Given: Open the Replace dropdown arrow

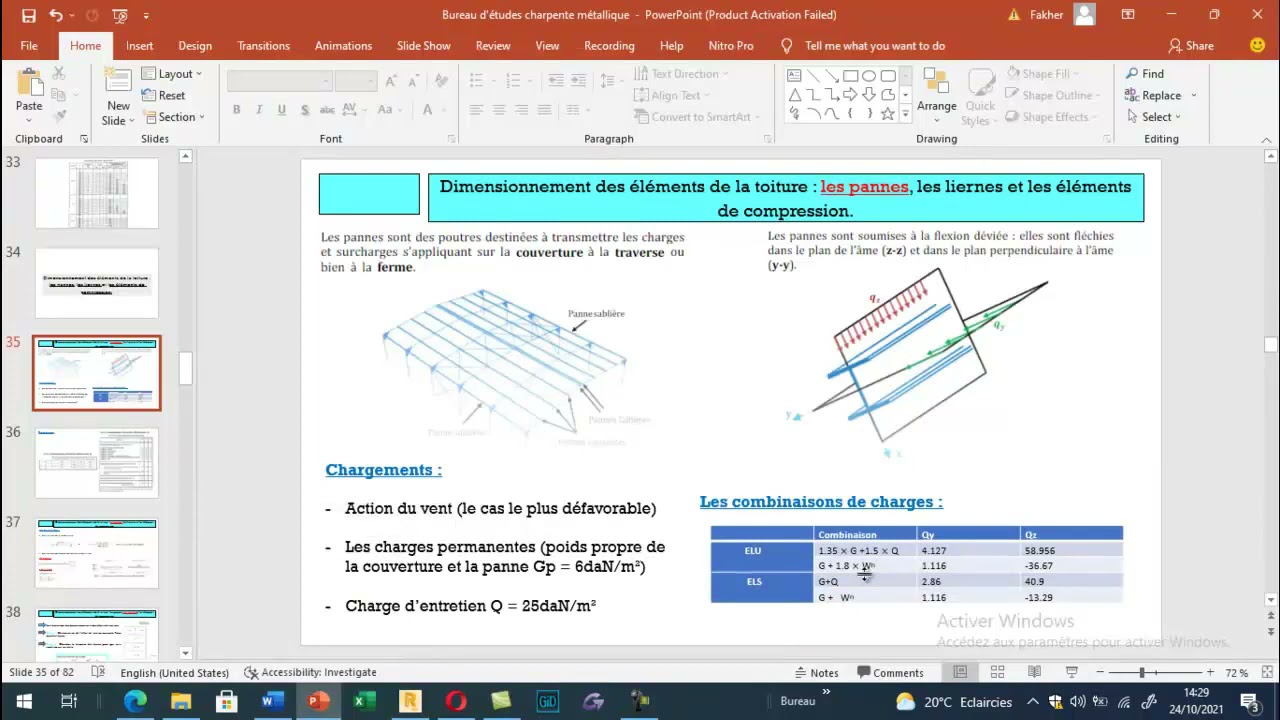Looking at the screenshot, I should click(x=1194, y=96).
